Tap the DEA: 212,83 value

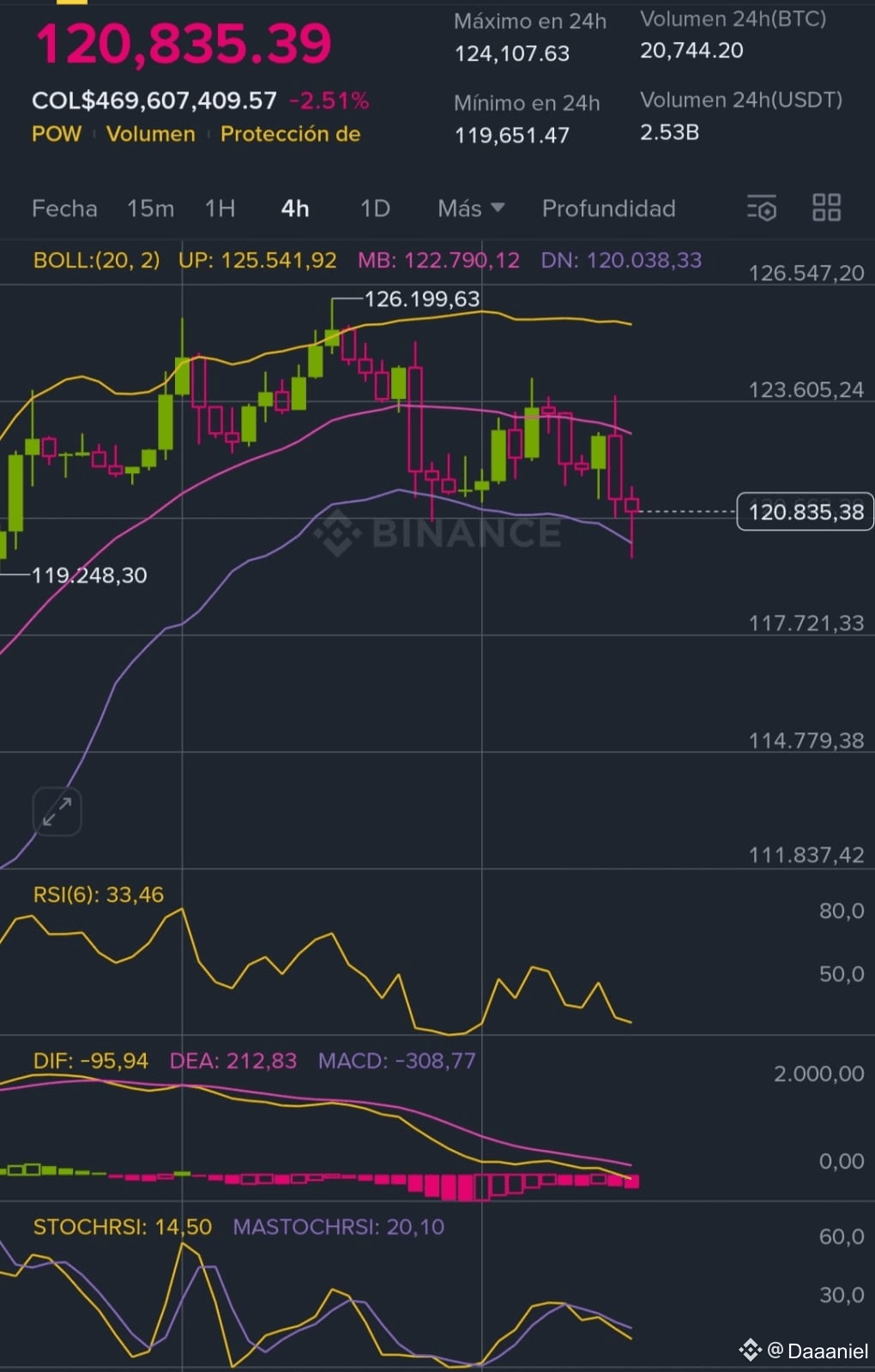click(233, 1061)
